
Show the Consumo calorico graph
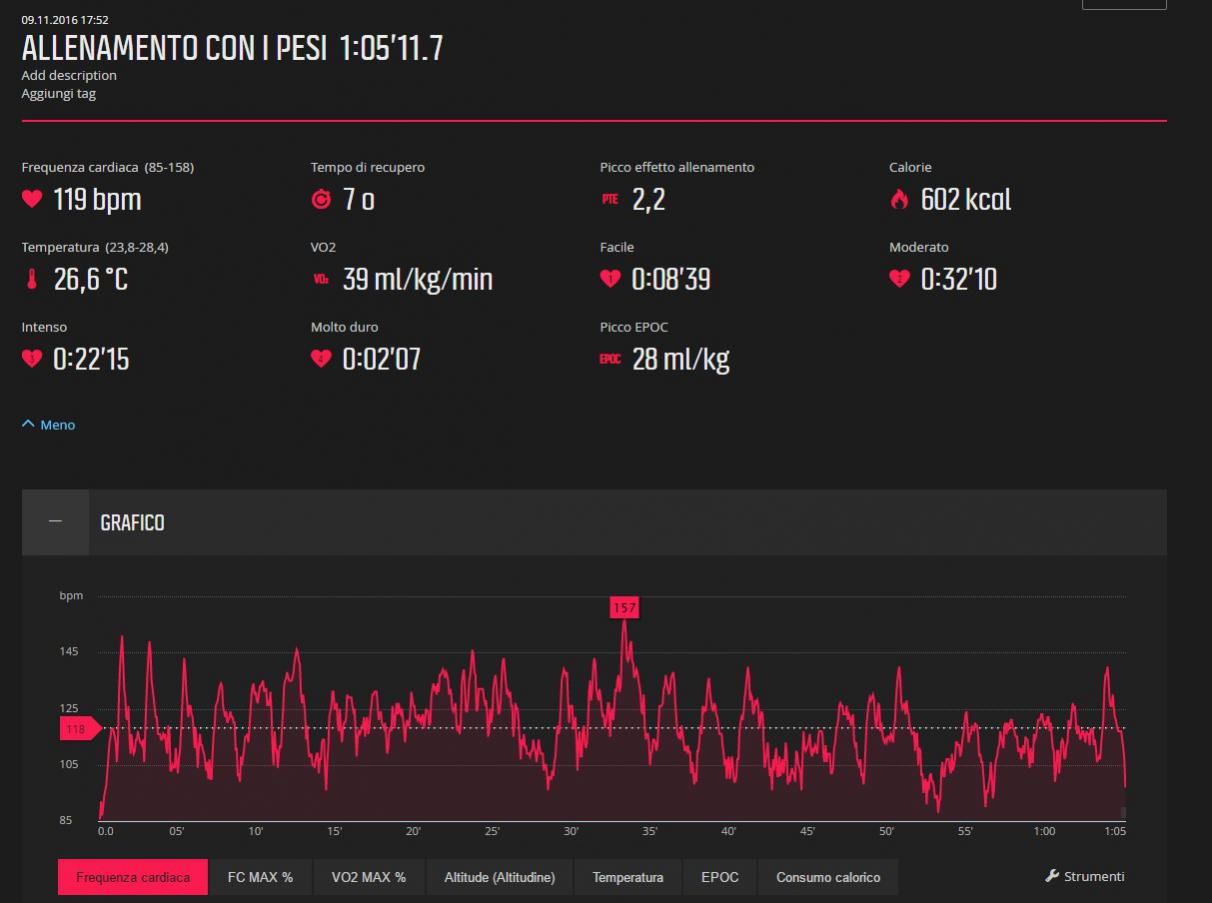828,877
